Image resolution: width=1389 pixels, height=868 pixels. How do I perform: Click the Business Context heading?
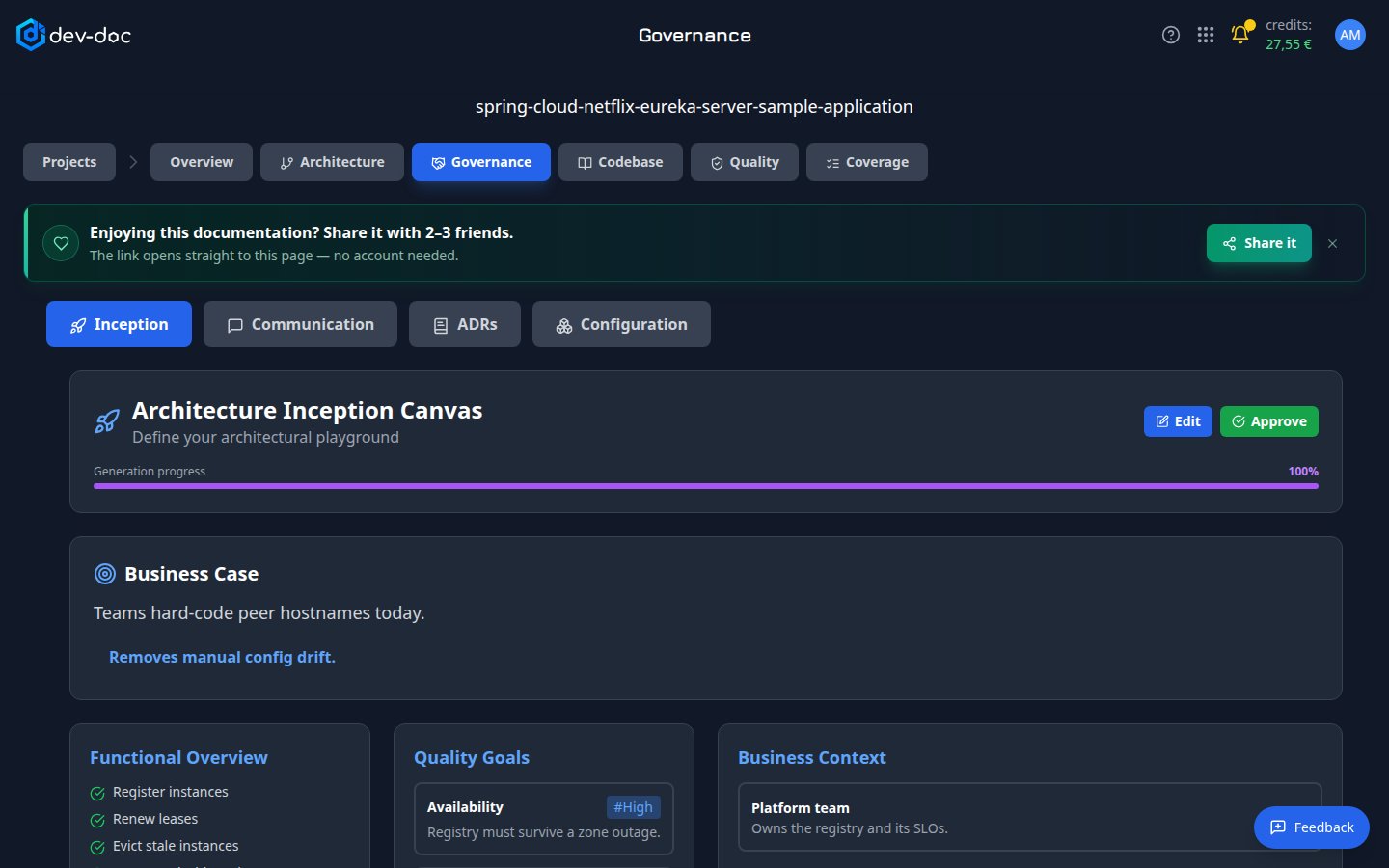812,758
